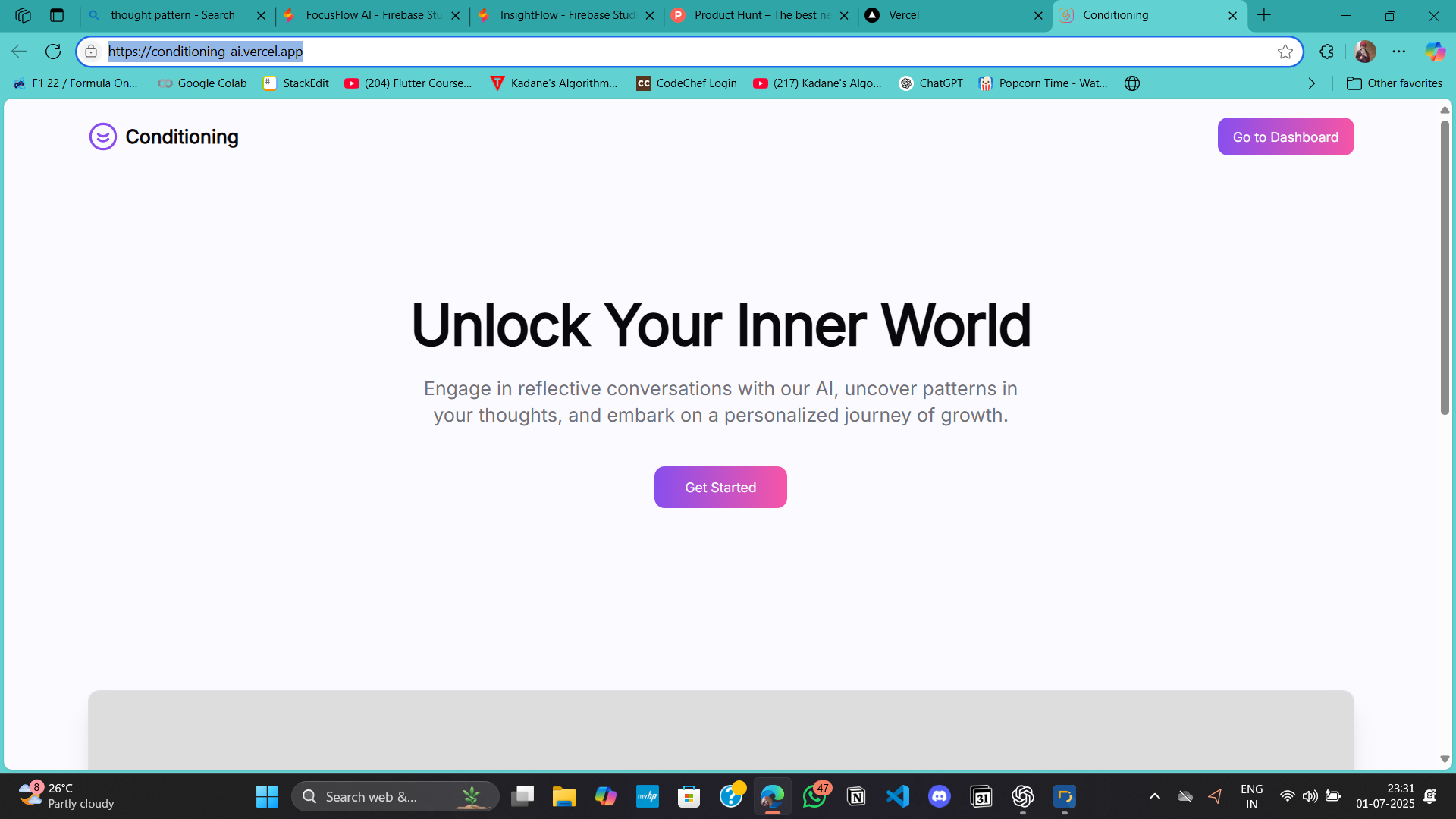
Task: Open the browser extensions puzzle icon
Action: [x=1326, y=52]
